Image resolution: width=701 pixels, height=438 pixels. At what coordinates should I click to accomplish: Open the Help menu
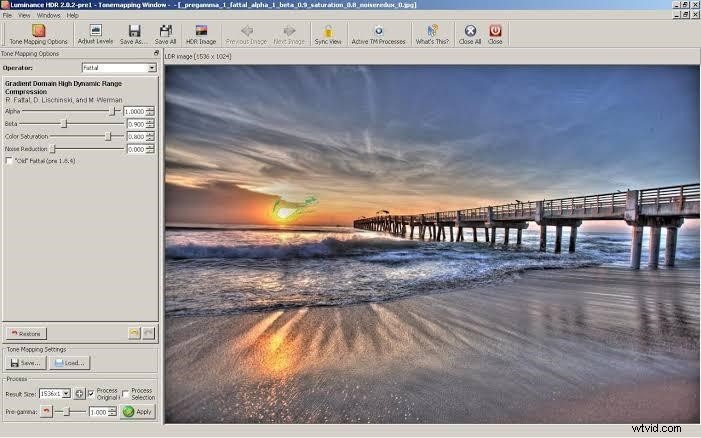(x=72, y=15)
